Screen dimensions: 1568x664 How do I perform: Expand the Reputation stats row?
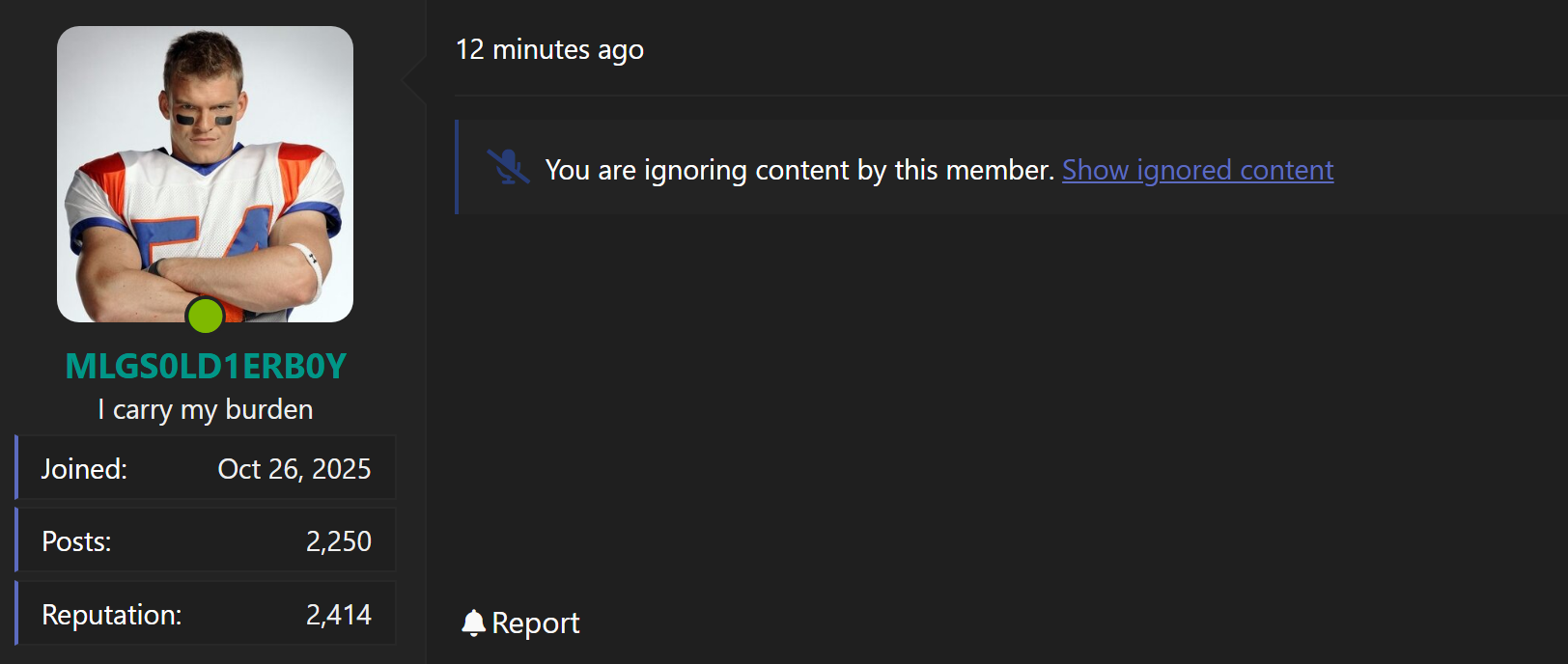205,613
